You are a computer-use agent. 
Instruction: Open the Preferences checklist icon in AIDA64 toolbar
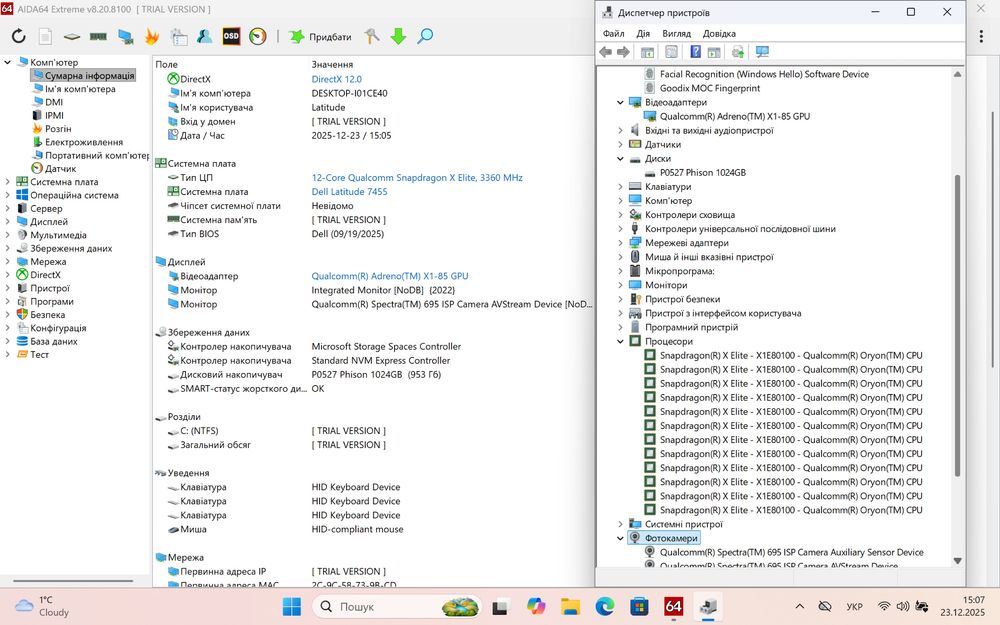(x=179, y=36)
